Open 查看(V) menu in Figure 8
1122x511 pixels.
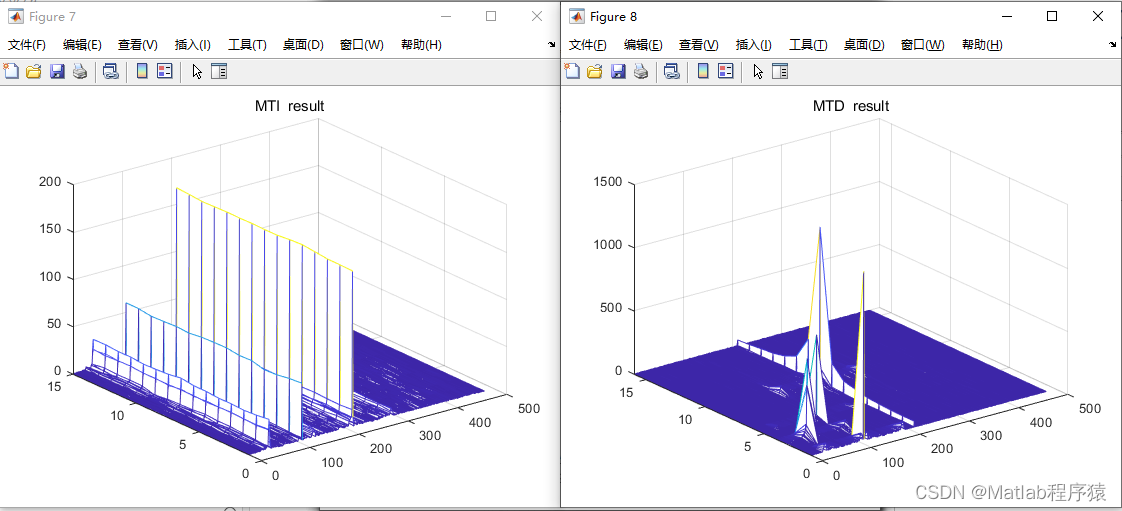click(698, 45)
